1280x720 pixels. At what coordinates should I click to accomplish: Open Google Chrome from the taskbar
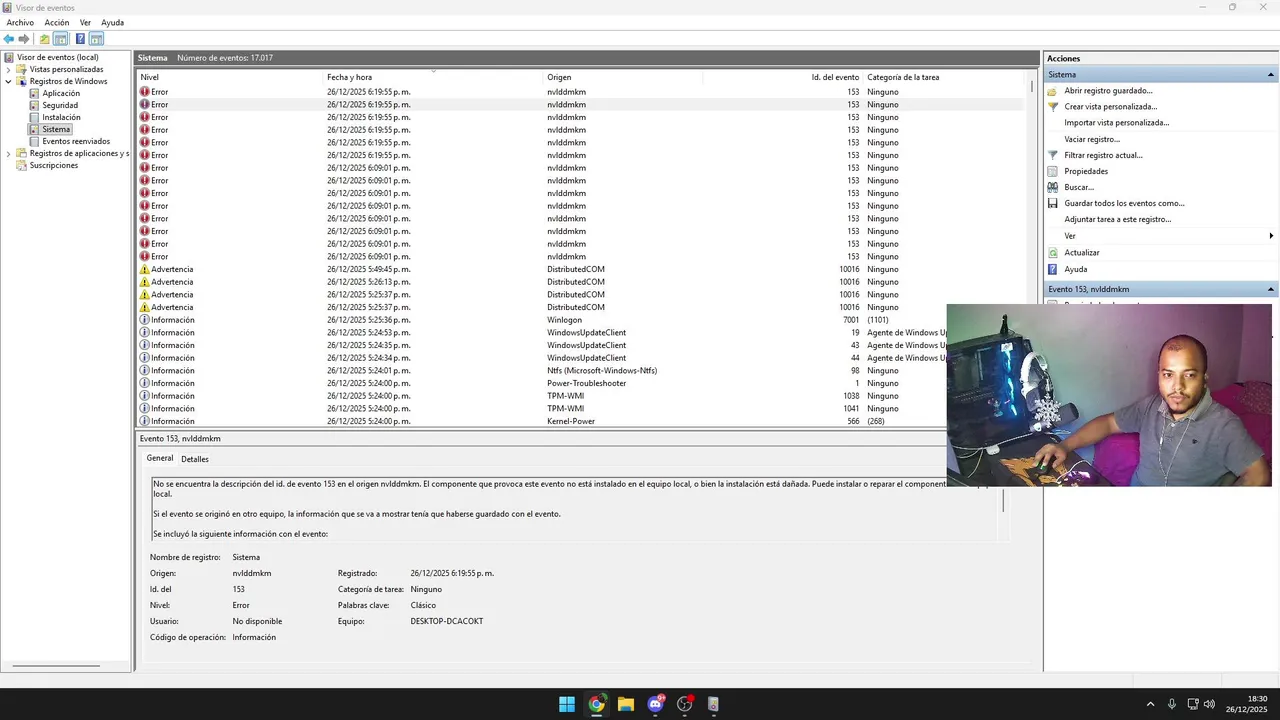point(596,704)
